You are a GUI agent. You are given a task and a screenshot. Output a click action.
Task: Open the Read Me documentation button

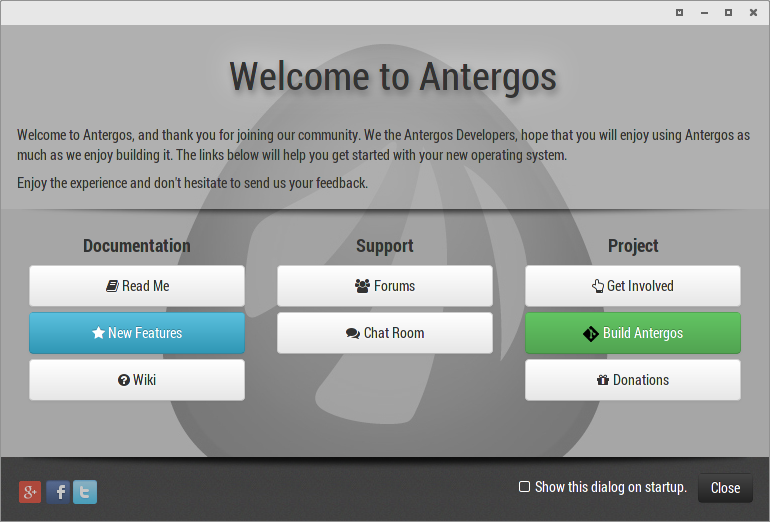click(x=137, y=286)
